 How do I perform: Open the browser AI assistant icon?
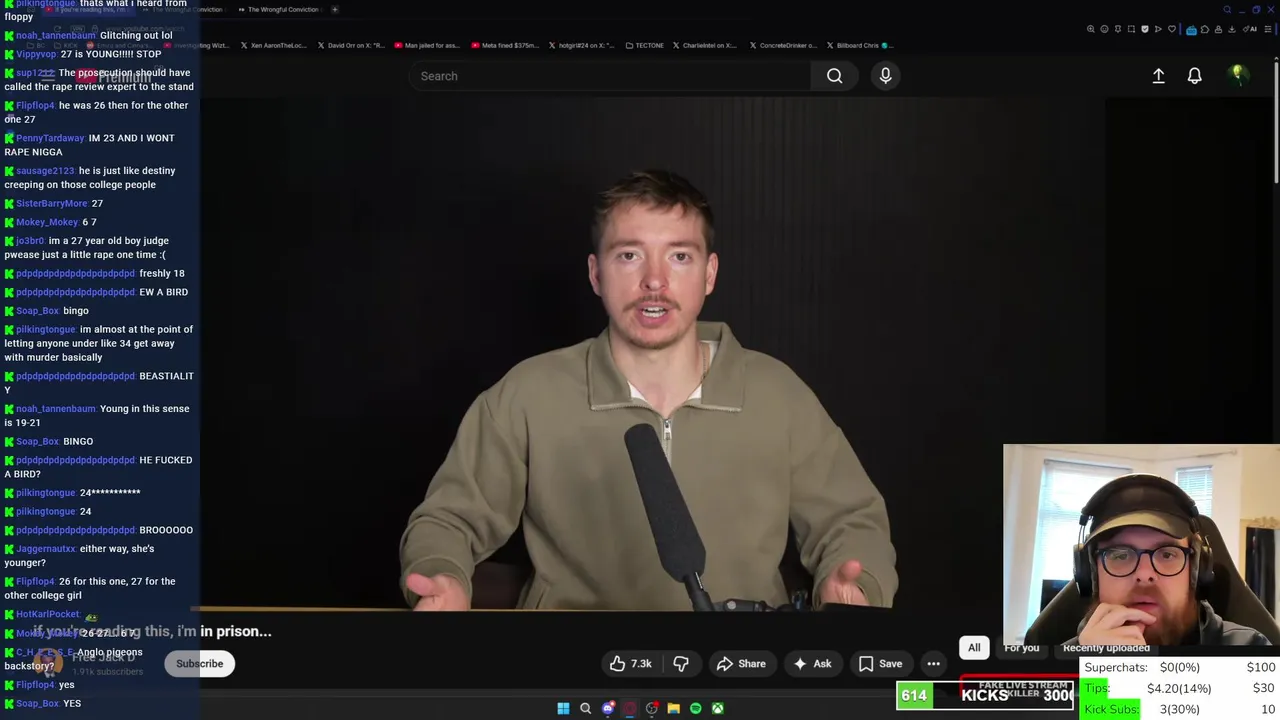click(1248, 29)
